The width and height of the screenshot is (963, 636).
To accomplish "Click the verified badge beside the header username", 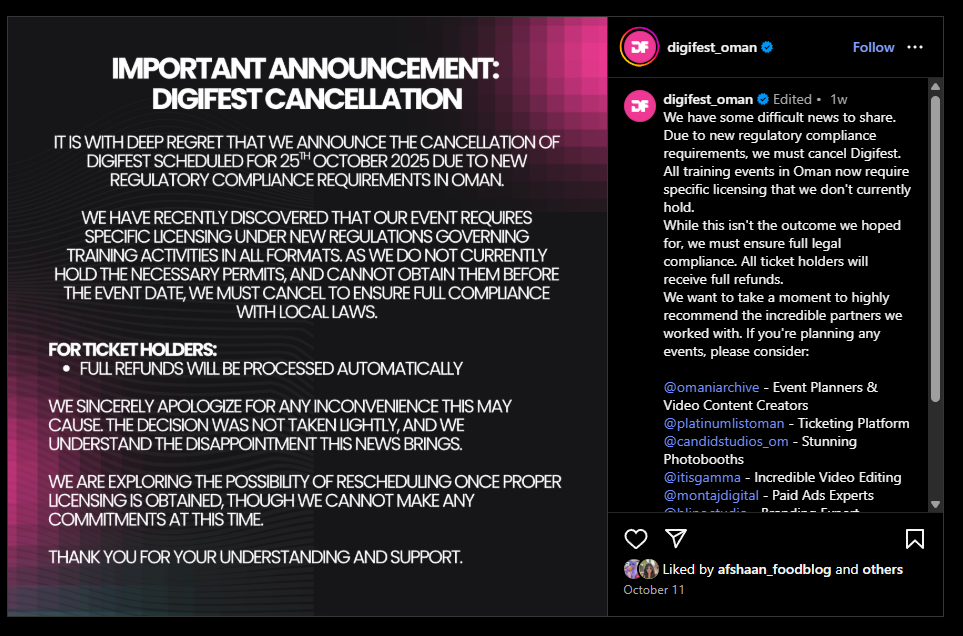I will (767, 47).
